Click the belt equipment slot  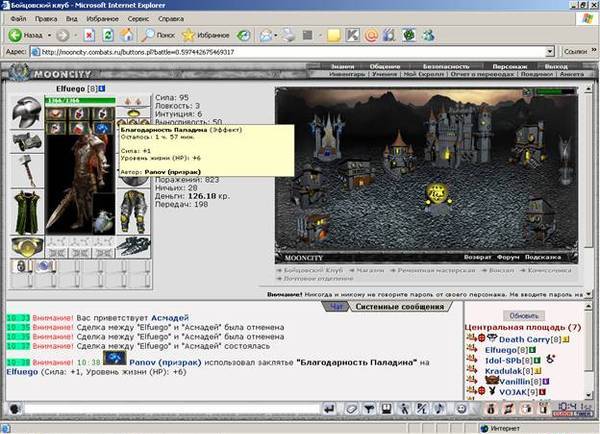[26, 246]
